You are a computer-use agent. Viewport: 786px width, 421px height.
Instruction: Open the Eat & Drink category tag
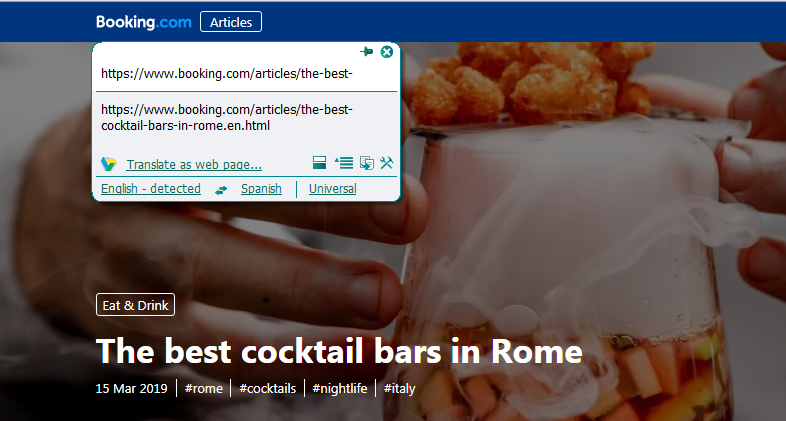click(x=135, y=305)
